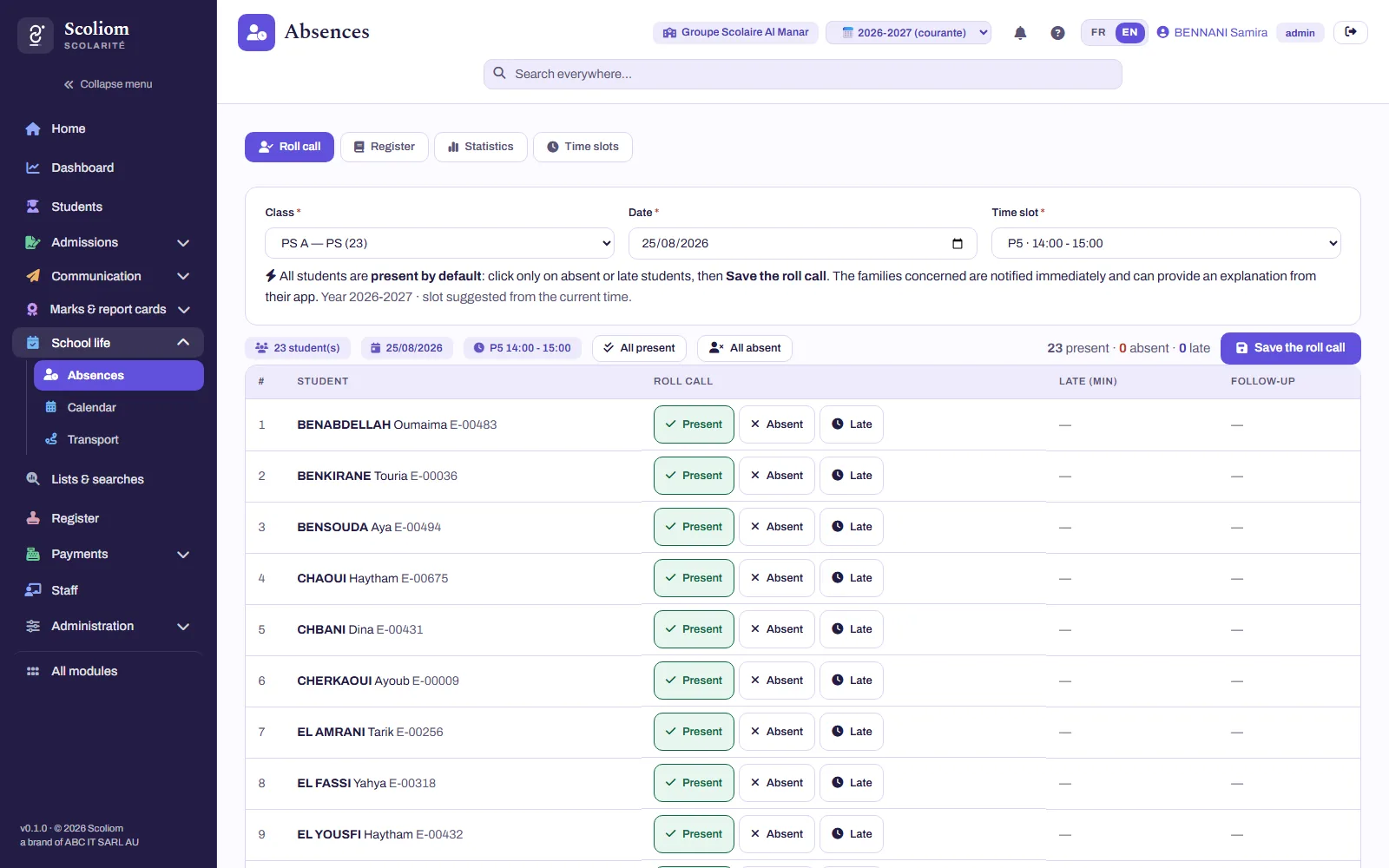Click the calendar picker icon in Date field

(958, 244)
